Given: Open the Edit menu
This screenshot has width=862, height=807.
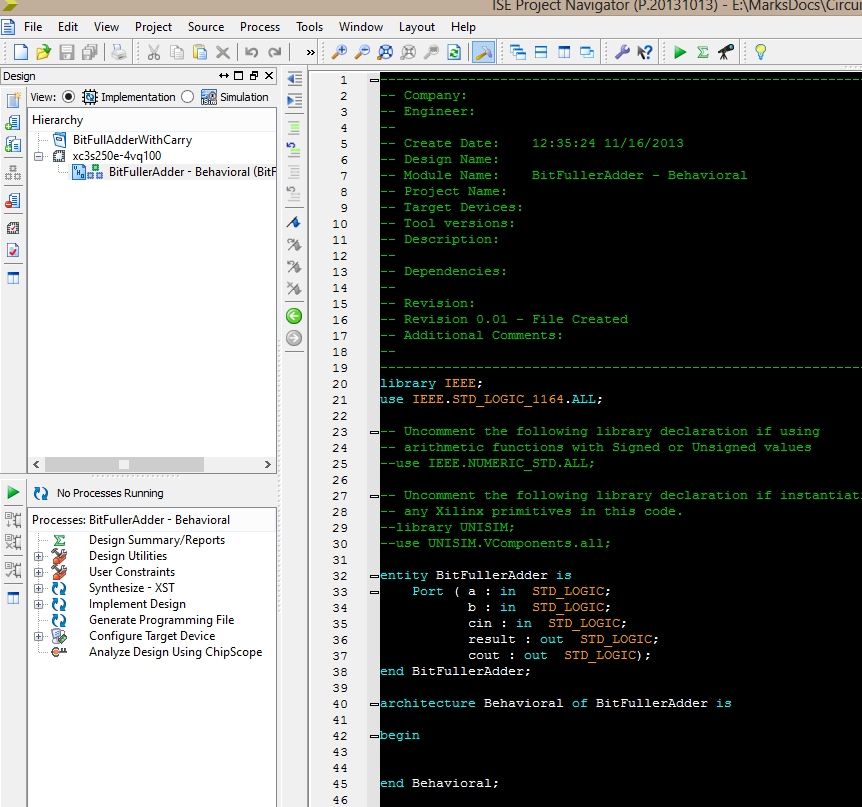Looking at the screenshot, I should [68, 27].
